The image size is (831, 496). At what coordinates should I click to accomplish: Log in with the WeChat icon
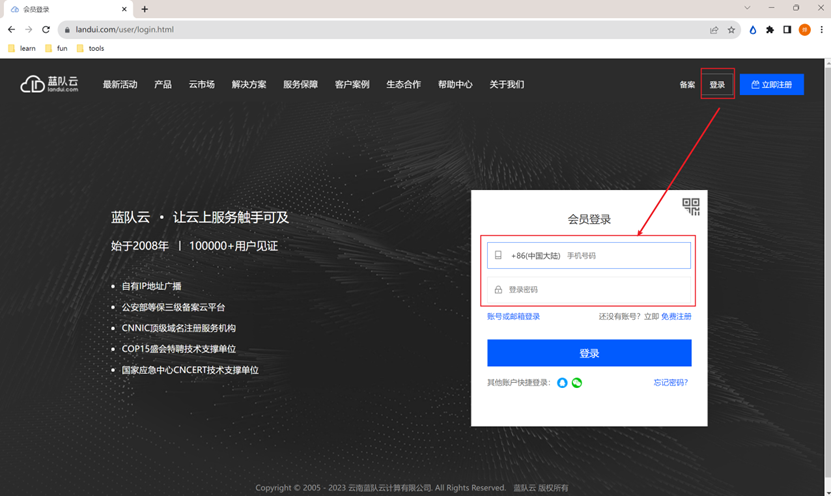pos(577,383)
